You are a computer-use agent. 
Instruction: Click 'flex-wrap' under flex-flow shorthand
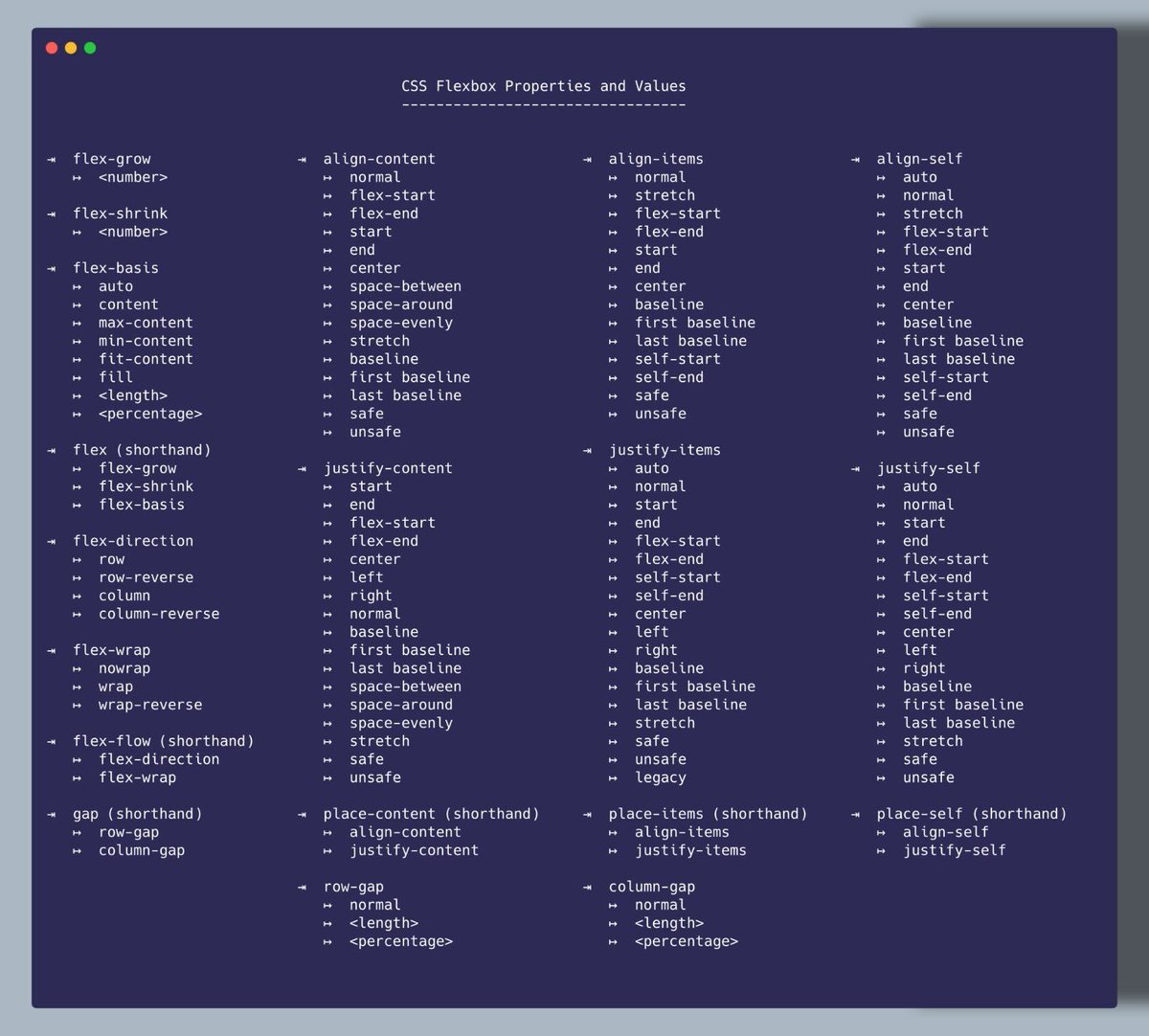tap(138, 777)
